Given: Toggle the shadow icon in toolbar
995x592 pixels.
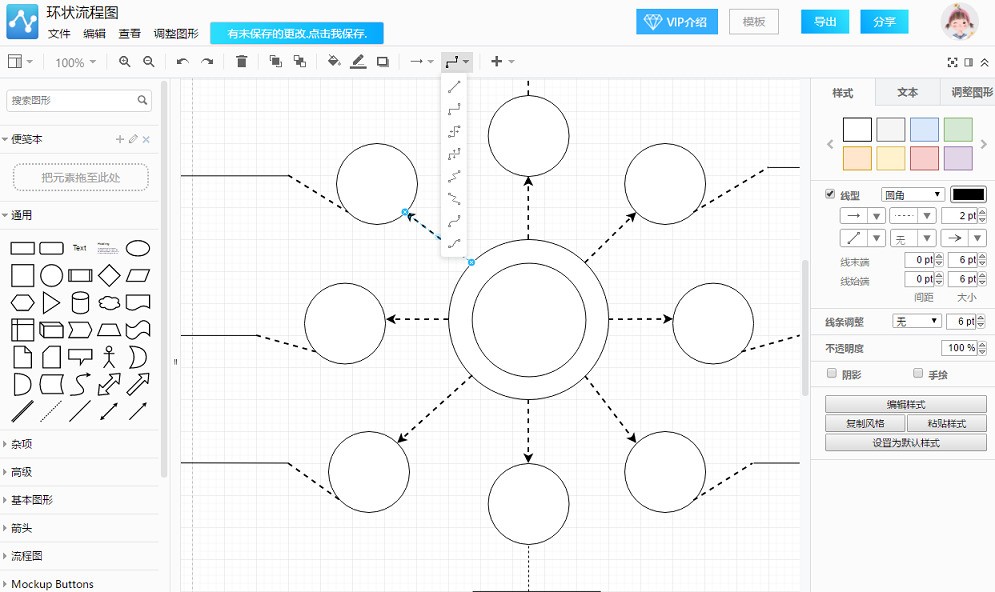Looking at the screenshot, I should tap(383, 62).
